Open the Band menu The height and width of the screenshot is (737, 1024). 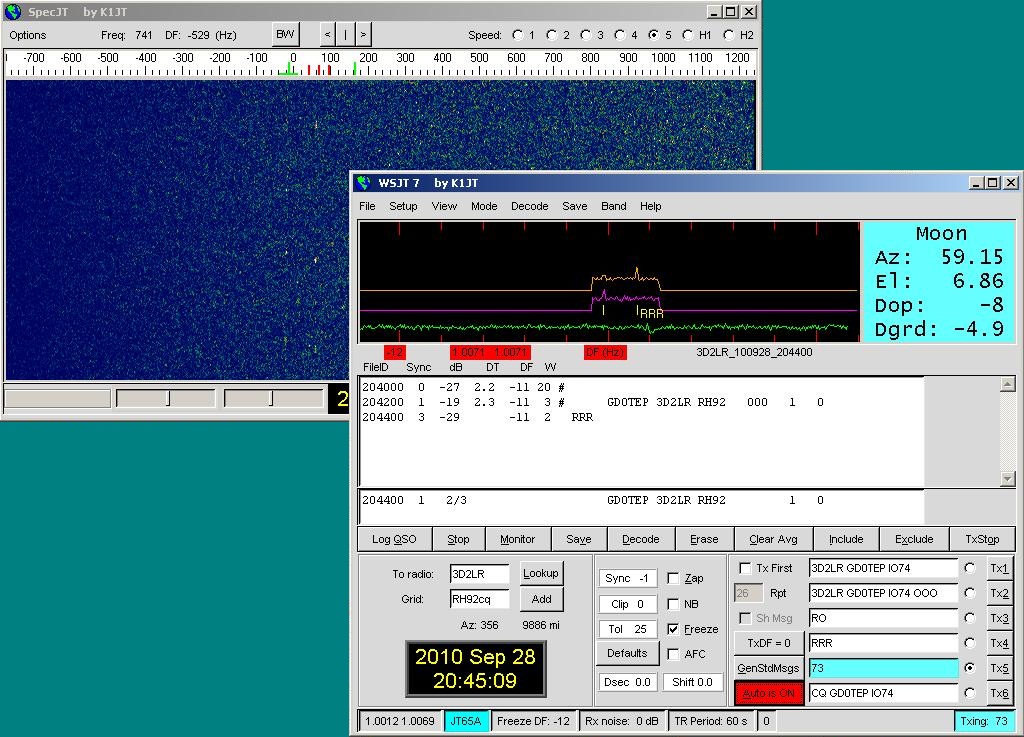click(613, 206)
